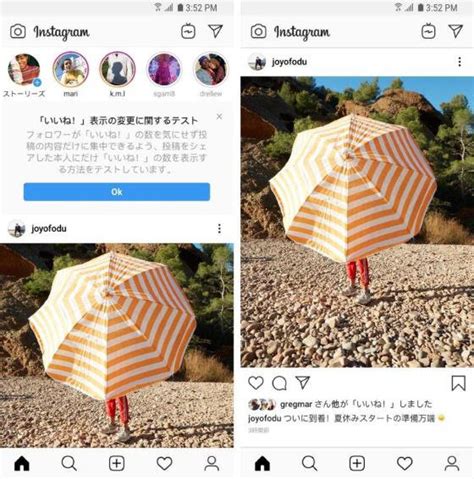This screenshot has width=474, height=479.
Task: Like the post with heart below photo
Action: (256, 383)
